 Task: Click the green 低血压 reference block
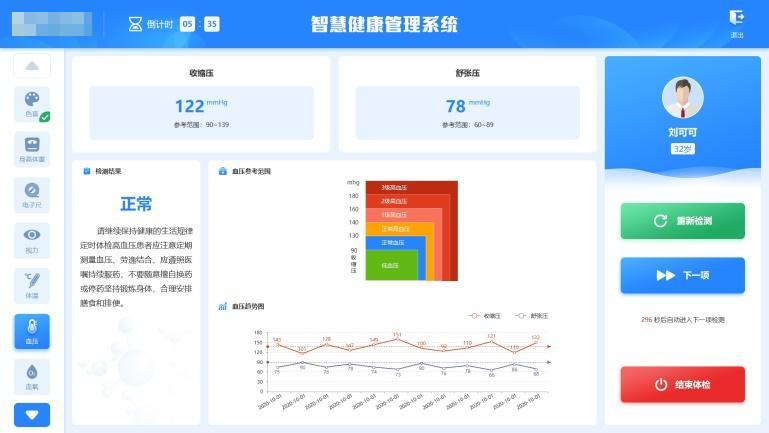click(390, 266)
